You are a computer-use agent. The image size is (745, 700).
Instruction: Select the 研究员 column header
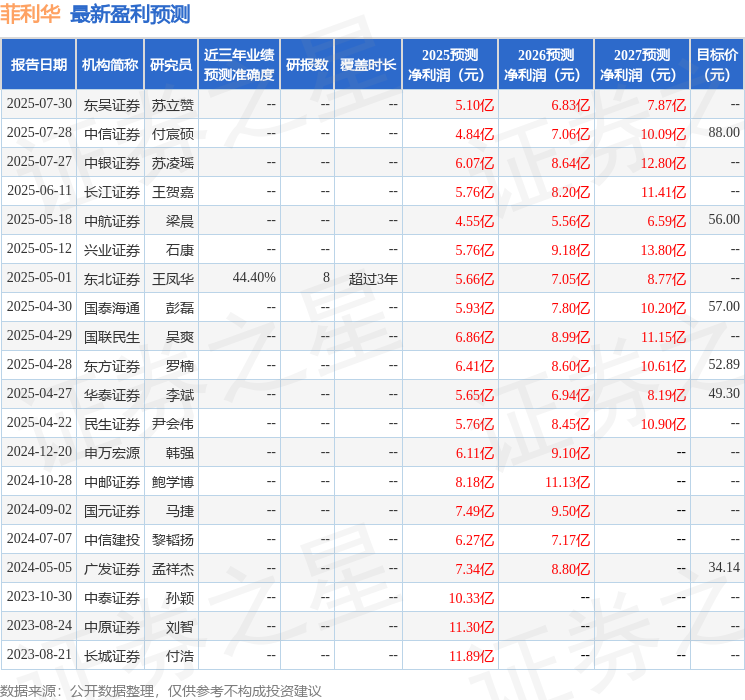[171, 65]
